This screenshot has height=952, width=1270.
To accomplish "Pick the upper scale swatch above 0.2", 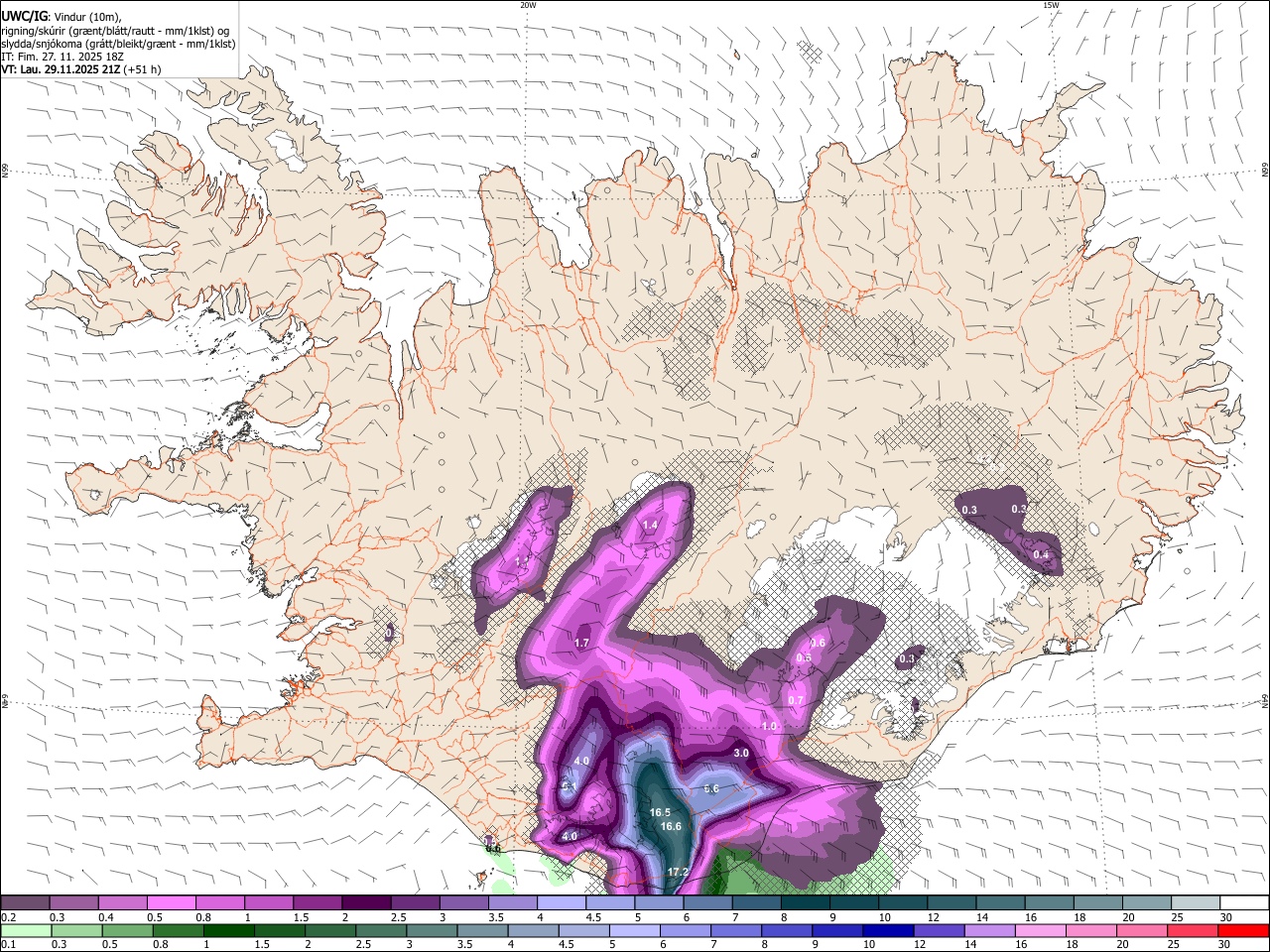I will click(25, 902).
